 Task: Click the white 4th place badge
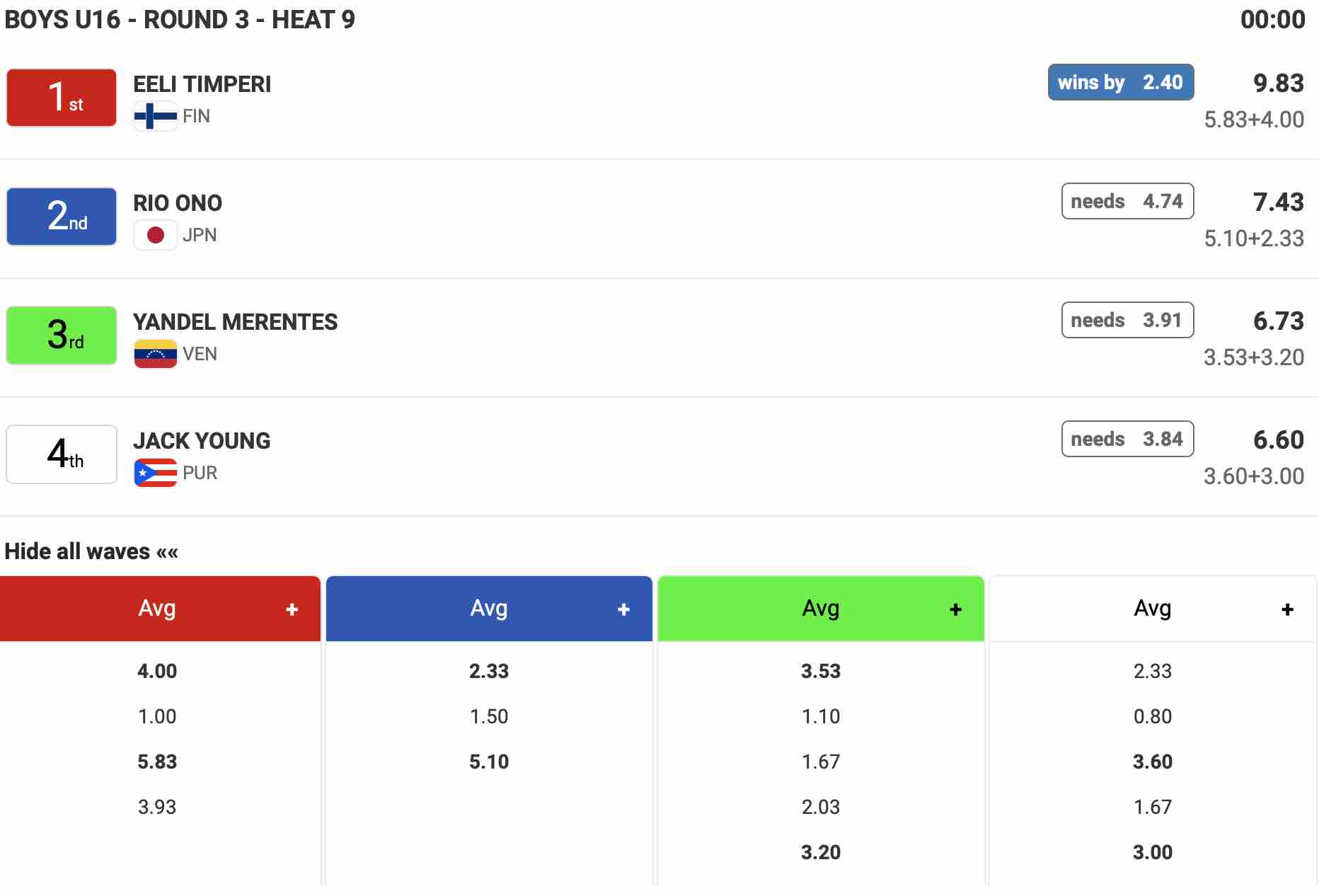click(62, 454)
